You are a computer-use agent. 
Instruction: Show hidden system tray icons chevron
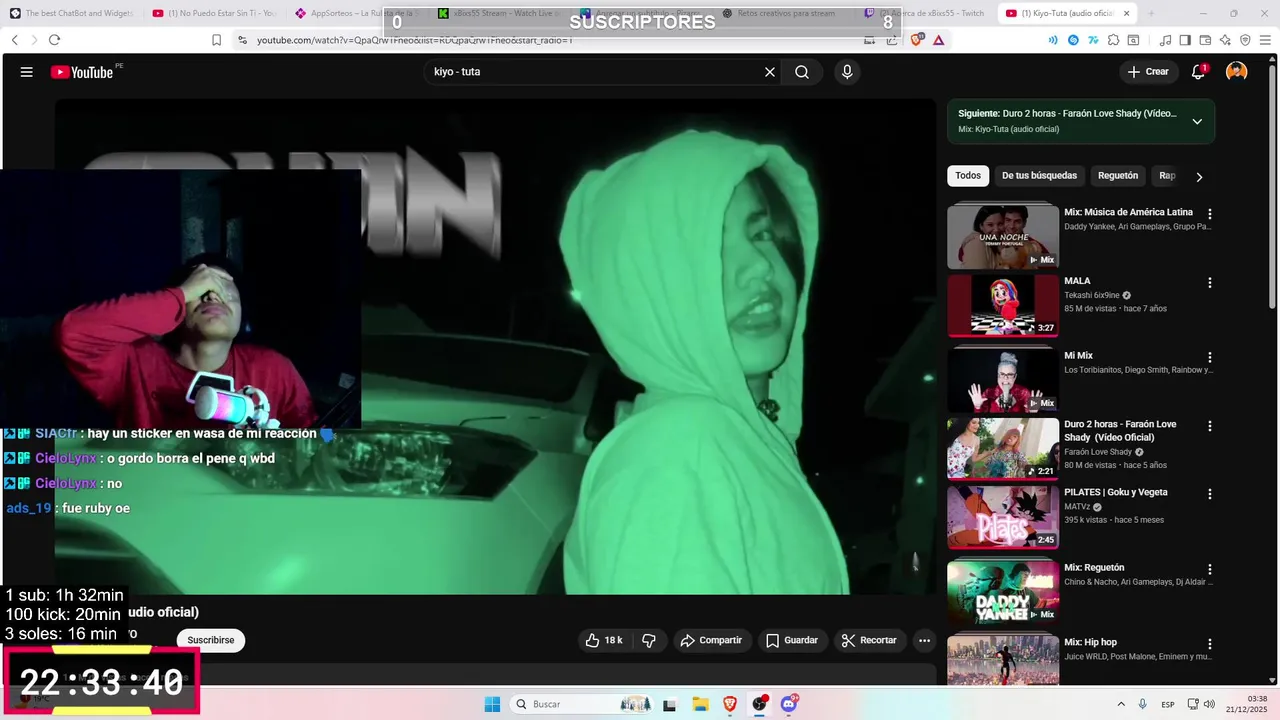[x=1120, y=704]
